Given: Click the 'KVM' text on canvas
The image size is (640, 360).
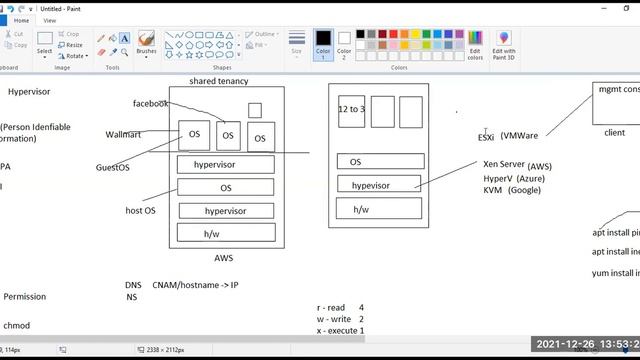Looking at the screenshot, I should [493, 190].
